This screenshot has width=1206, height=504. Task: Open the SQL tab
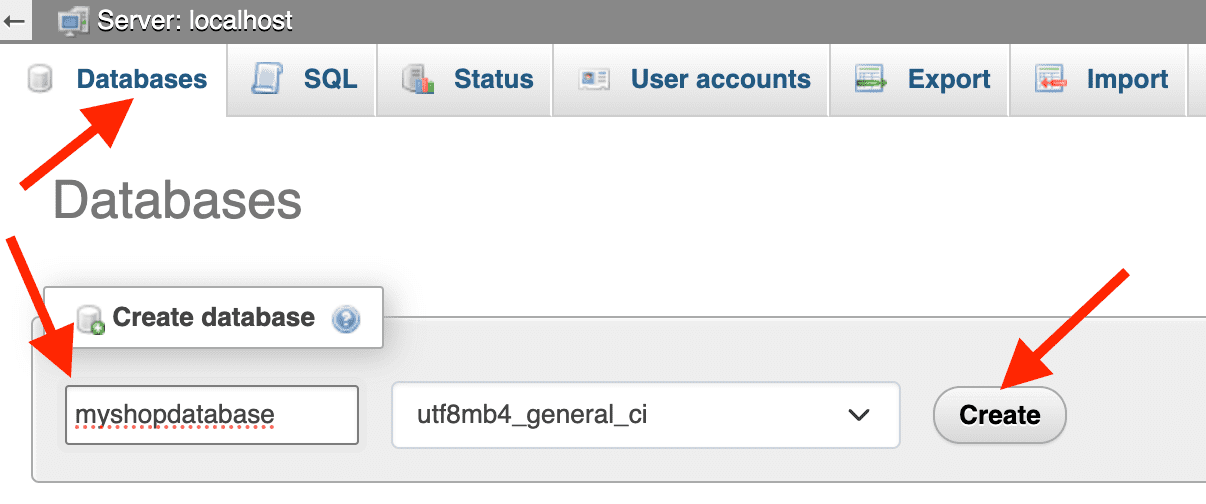(330, 79)
